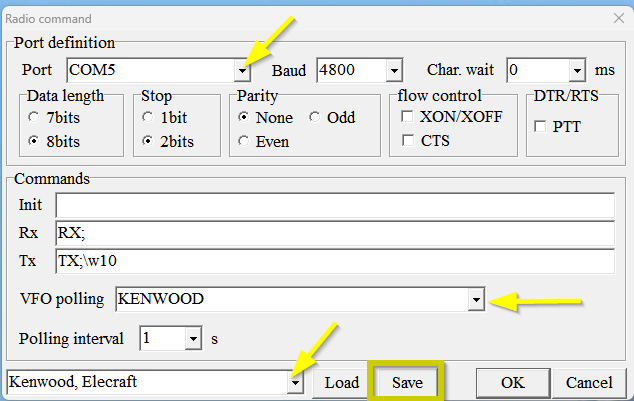Viewport: 634px width, 401px height.
Task: Select 7bits data length
Action: (34, 117)
